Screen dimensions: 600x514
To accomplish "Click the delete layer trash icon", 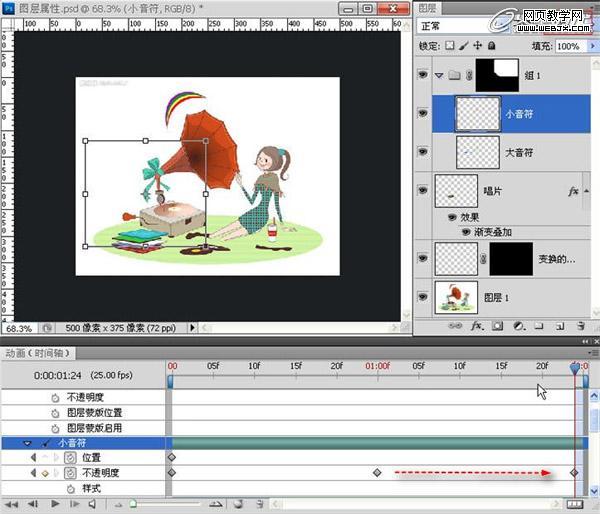I will pos(579,326).
